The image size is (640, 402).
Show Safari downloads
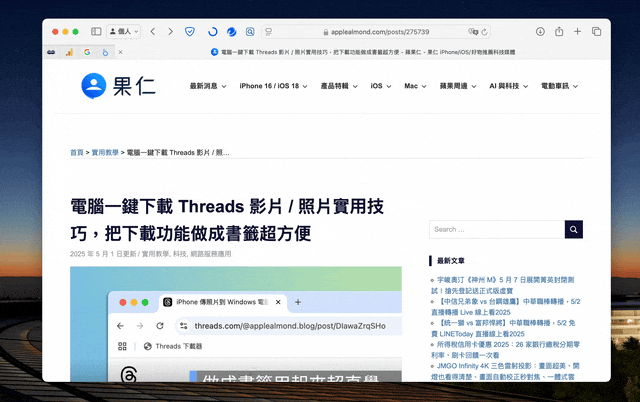(540, 31)
